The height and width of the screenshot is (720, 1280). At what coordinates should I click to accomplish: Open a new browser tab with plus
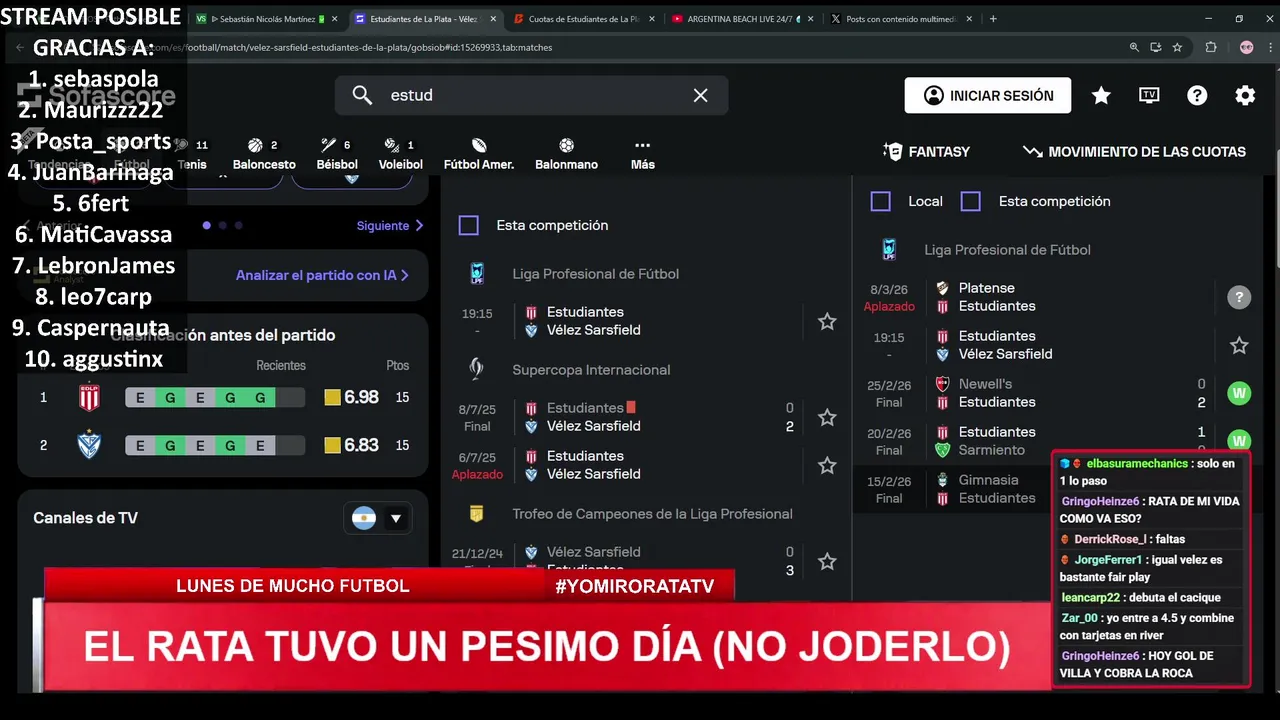(992, 19)
